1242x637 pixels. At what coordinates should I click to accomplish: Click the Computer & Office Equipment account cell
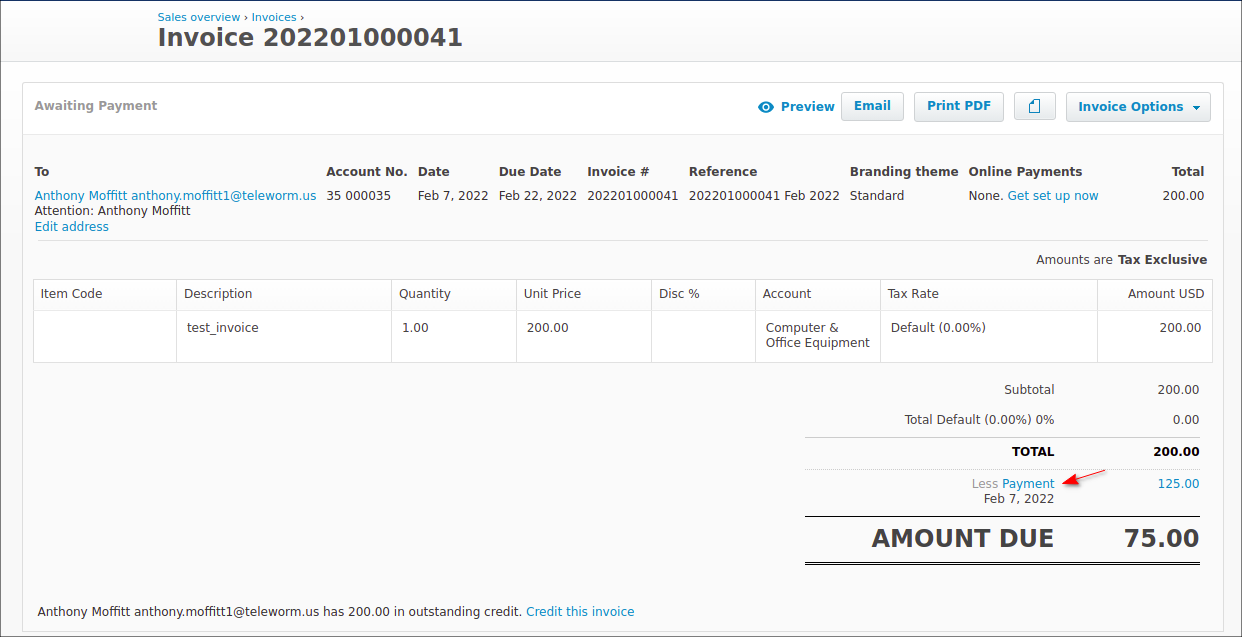pos(817,335)
